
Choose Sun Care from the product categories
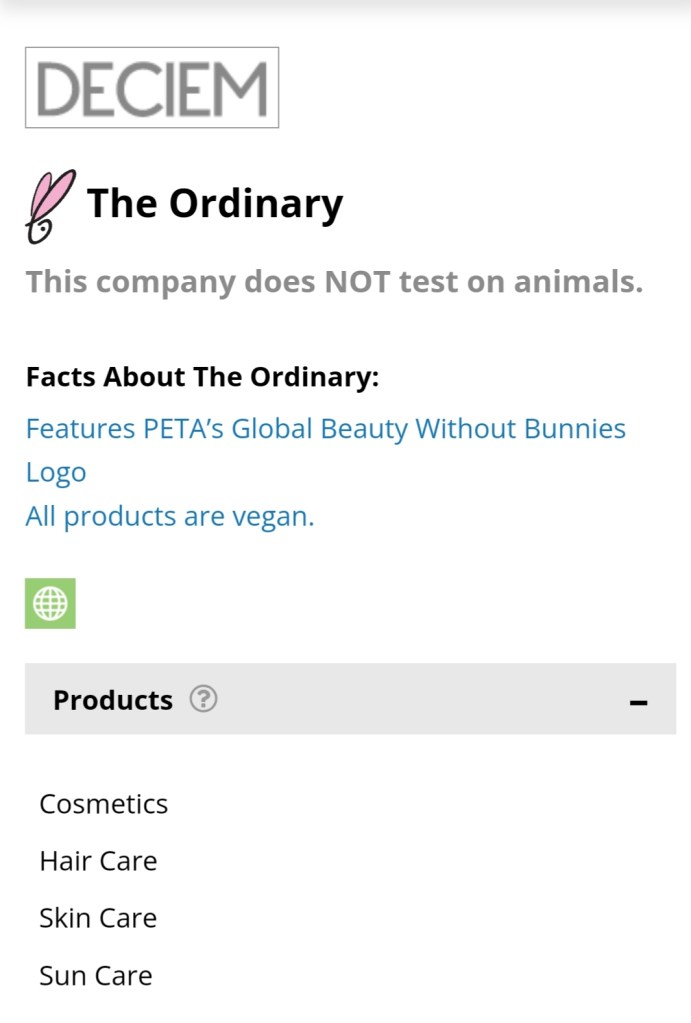click(96, 975)
